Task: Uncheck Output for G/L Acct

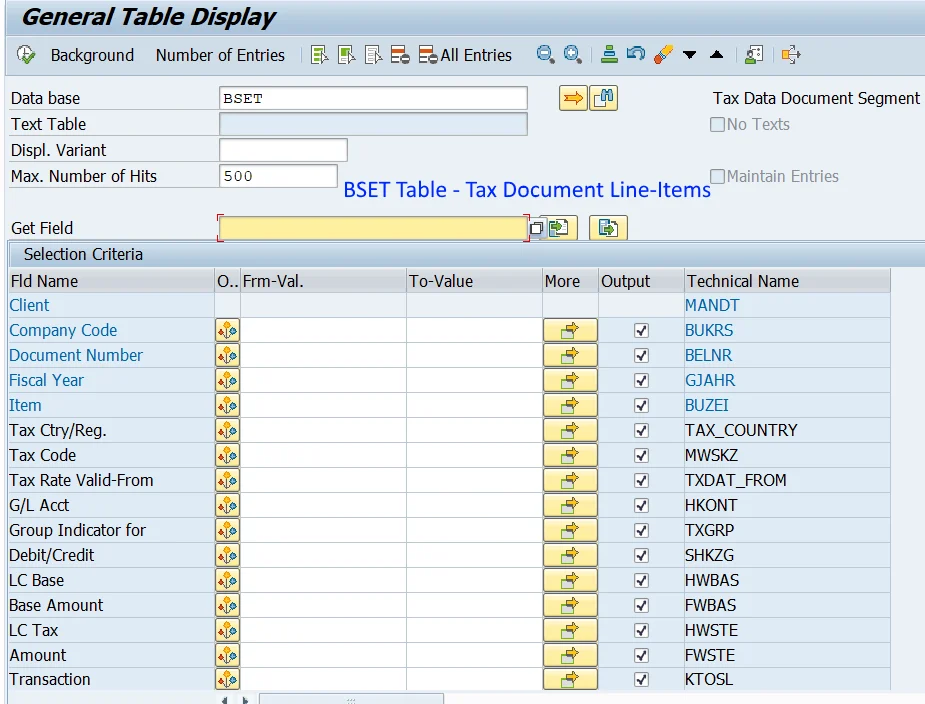Action: tap(641, 506)
